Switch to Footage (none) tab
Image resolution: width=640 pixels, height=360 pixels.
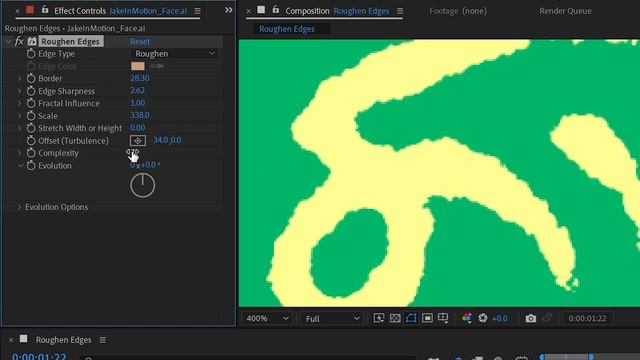point(458,11)
